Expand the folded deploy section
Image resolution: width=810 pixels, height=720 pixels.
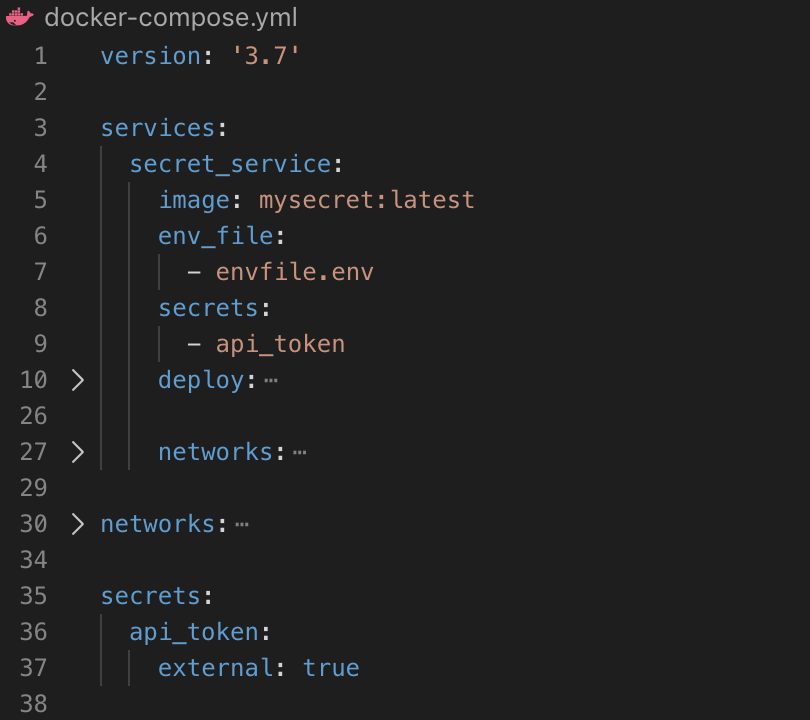tap(78, 380)
